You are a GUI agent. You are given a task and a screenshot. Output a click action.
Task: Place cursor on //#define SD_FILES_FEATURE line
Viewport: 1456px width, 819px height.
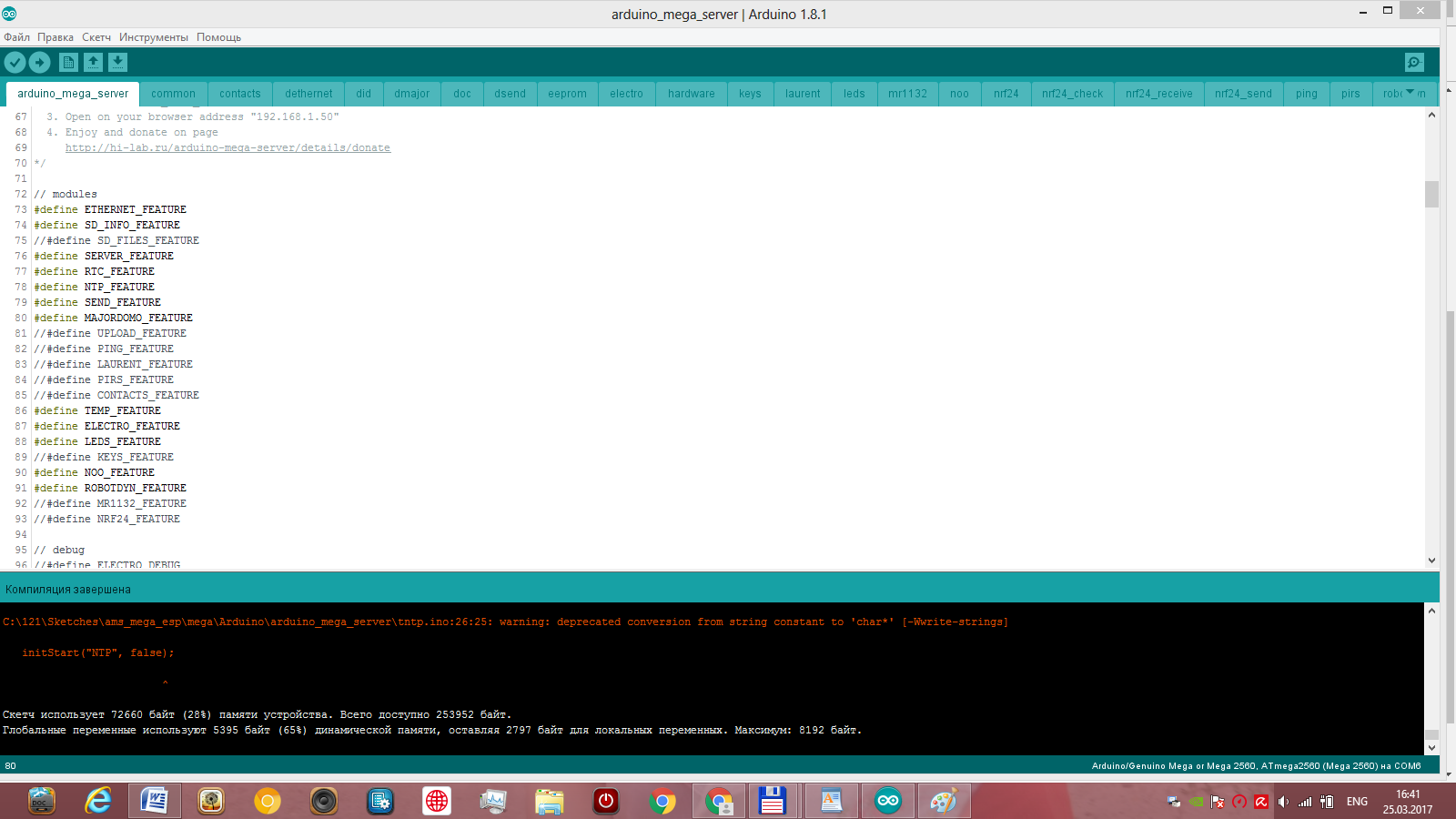(x=116, y=240)
